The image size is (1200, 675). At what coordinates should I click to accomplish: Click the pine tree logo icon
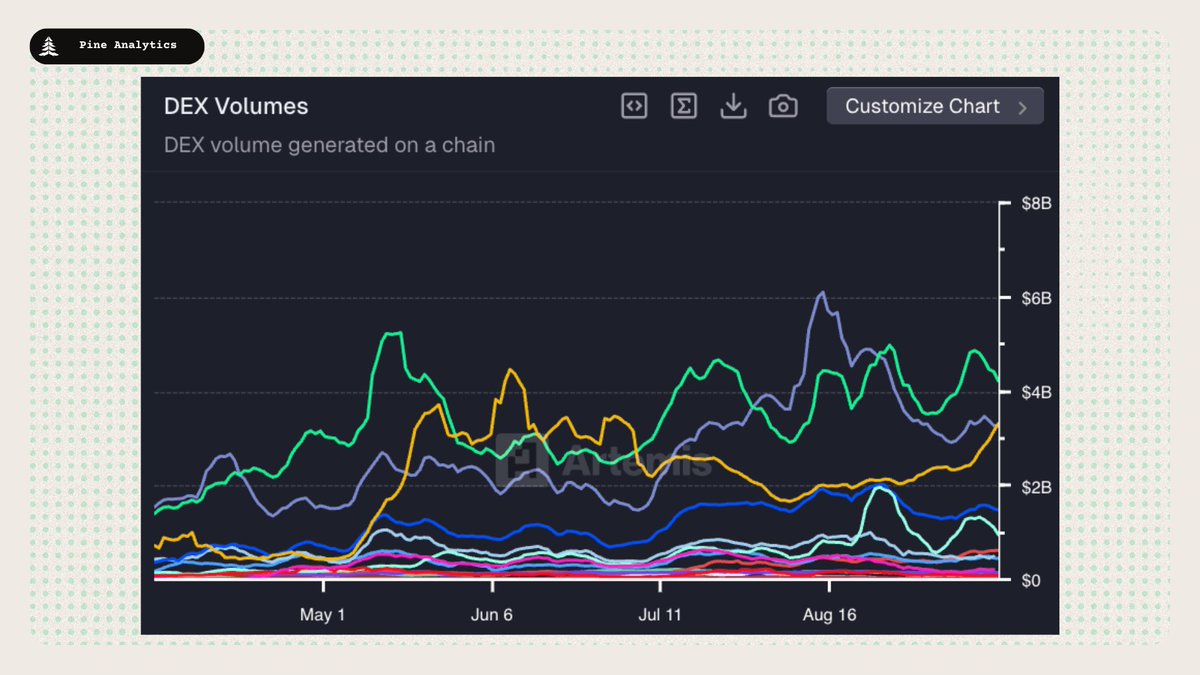coord(47,45)
